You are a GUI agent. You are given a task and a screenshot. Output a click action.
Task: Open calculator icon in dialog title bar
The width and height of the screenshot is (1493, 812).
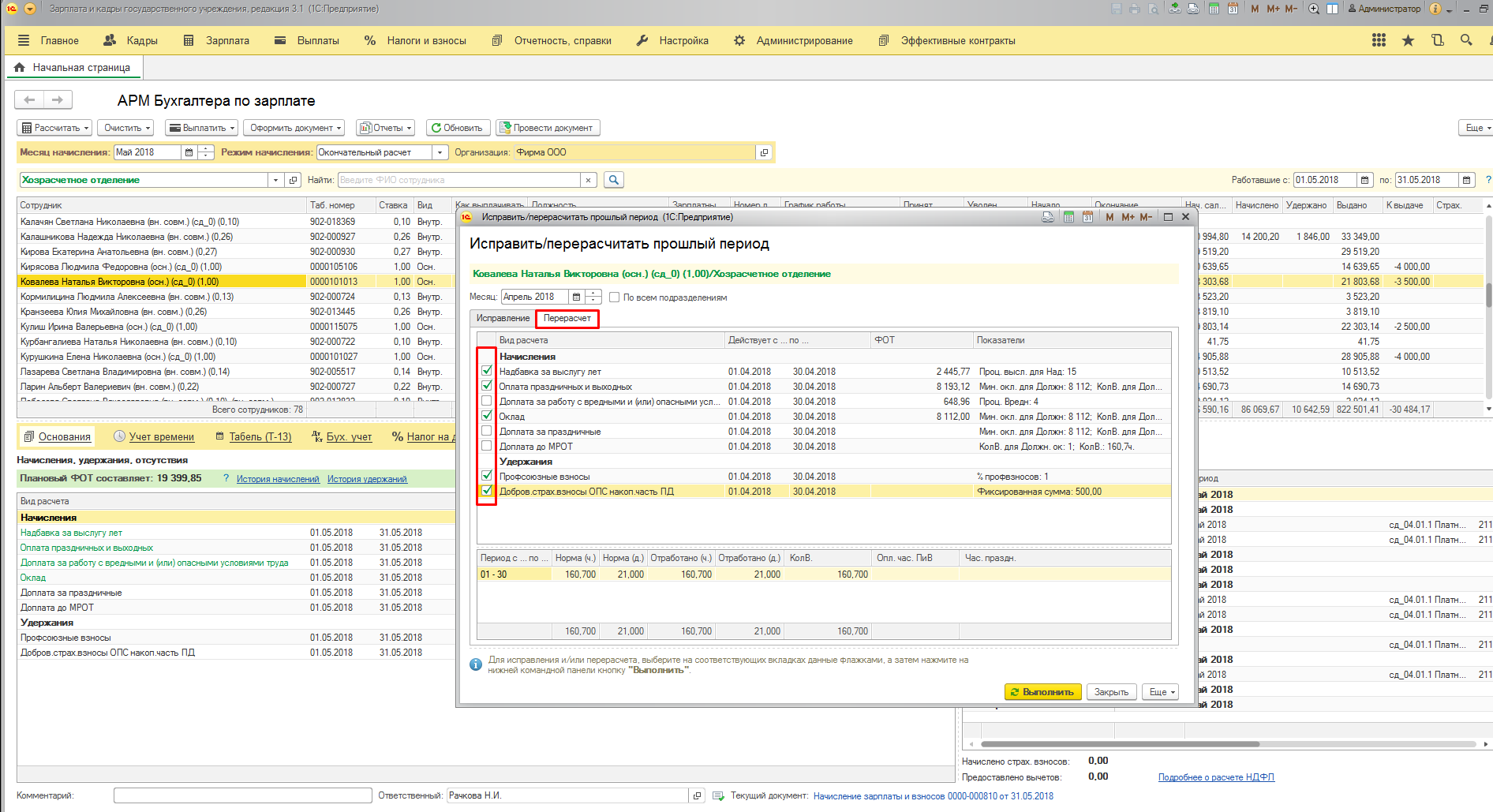pyautogui.click(x=1068, y=217)
